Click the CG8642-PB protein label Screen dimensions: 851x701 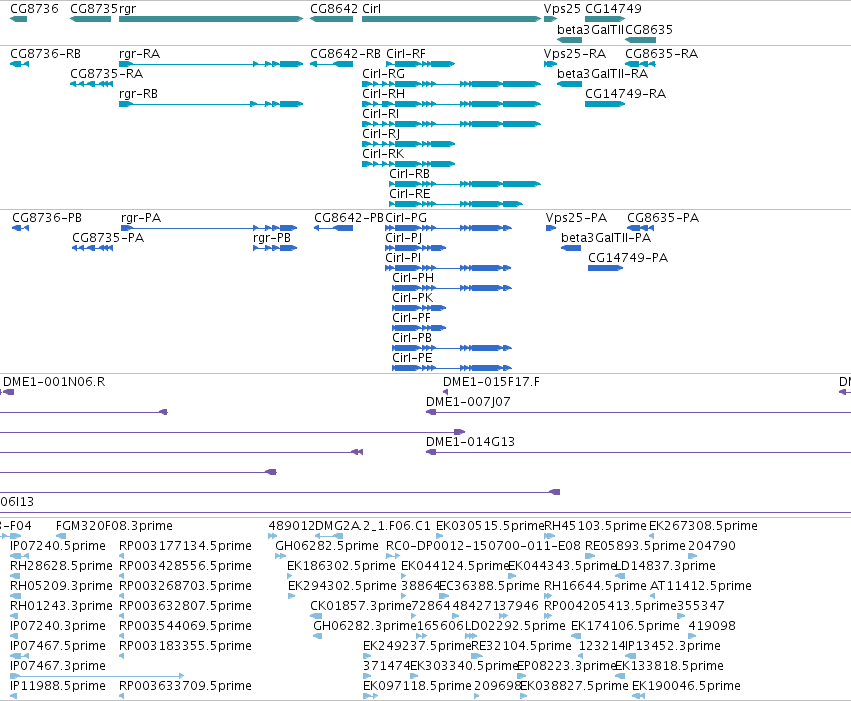point(349,218)
